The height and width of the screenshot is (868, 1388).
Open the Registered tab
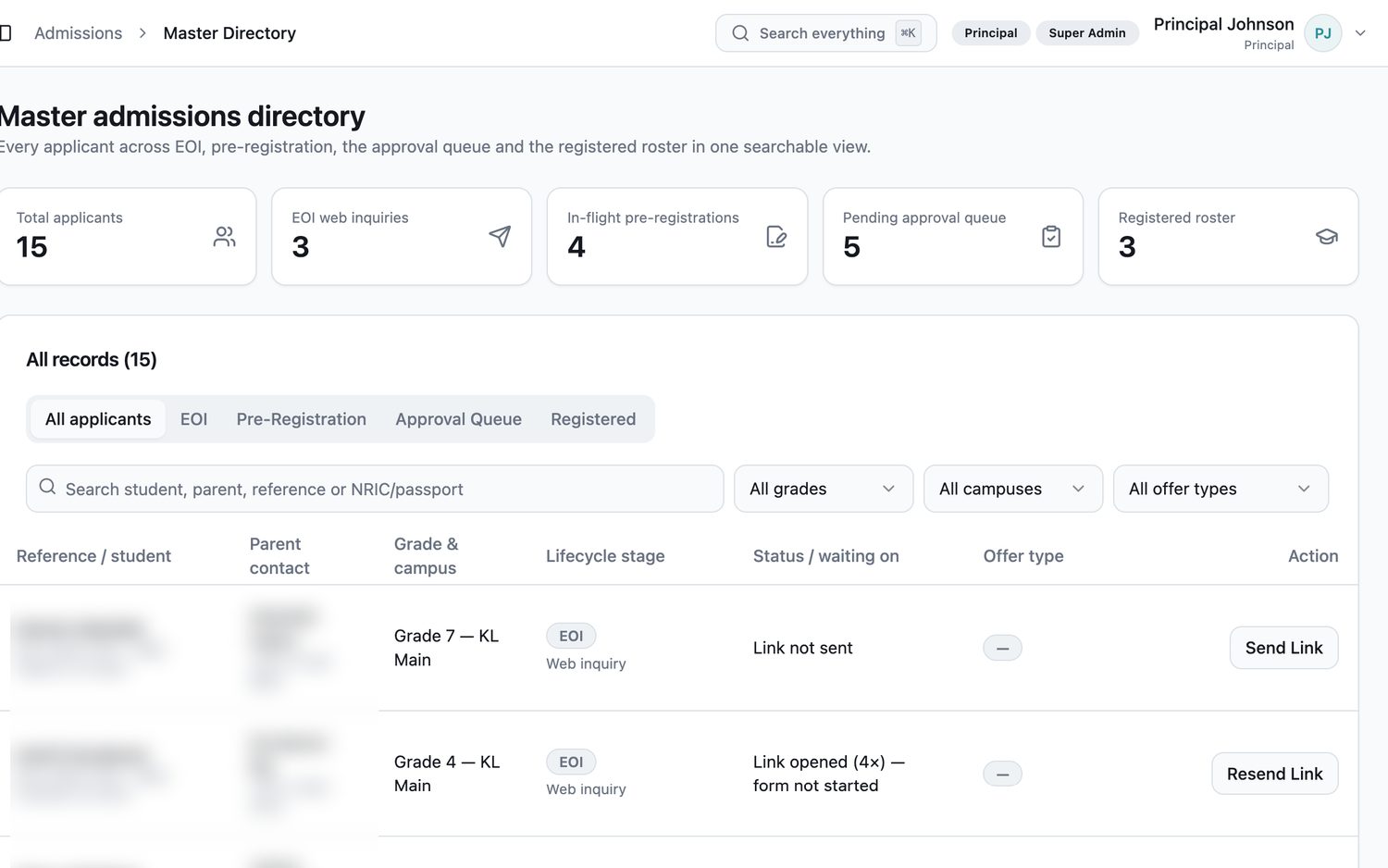click(x=593, y=419)
